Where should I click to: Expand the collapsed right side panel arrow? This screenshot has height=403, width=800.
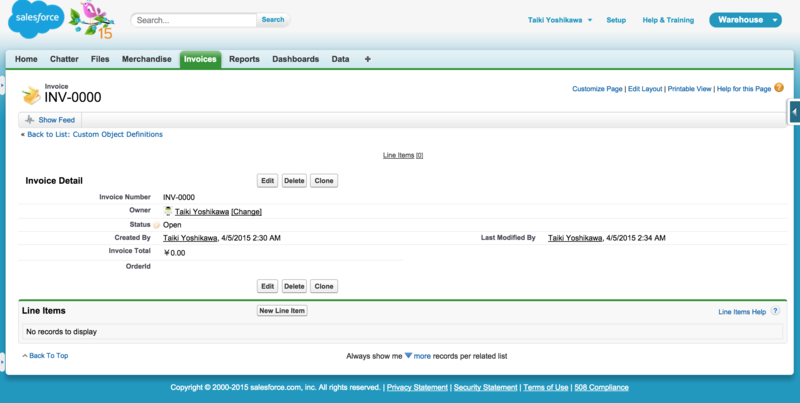click(794, 112)
